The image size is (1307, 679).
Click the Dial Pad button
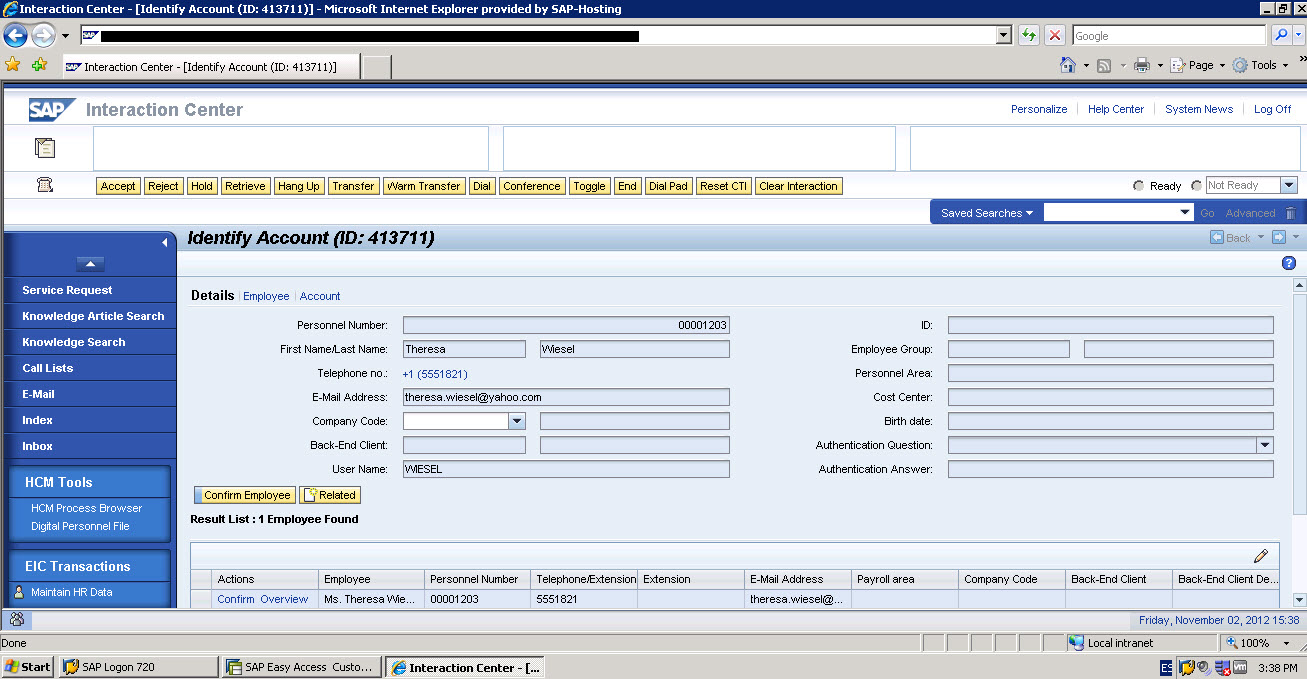coord(668,186)
